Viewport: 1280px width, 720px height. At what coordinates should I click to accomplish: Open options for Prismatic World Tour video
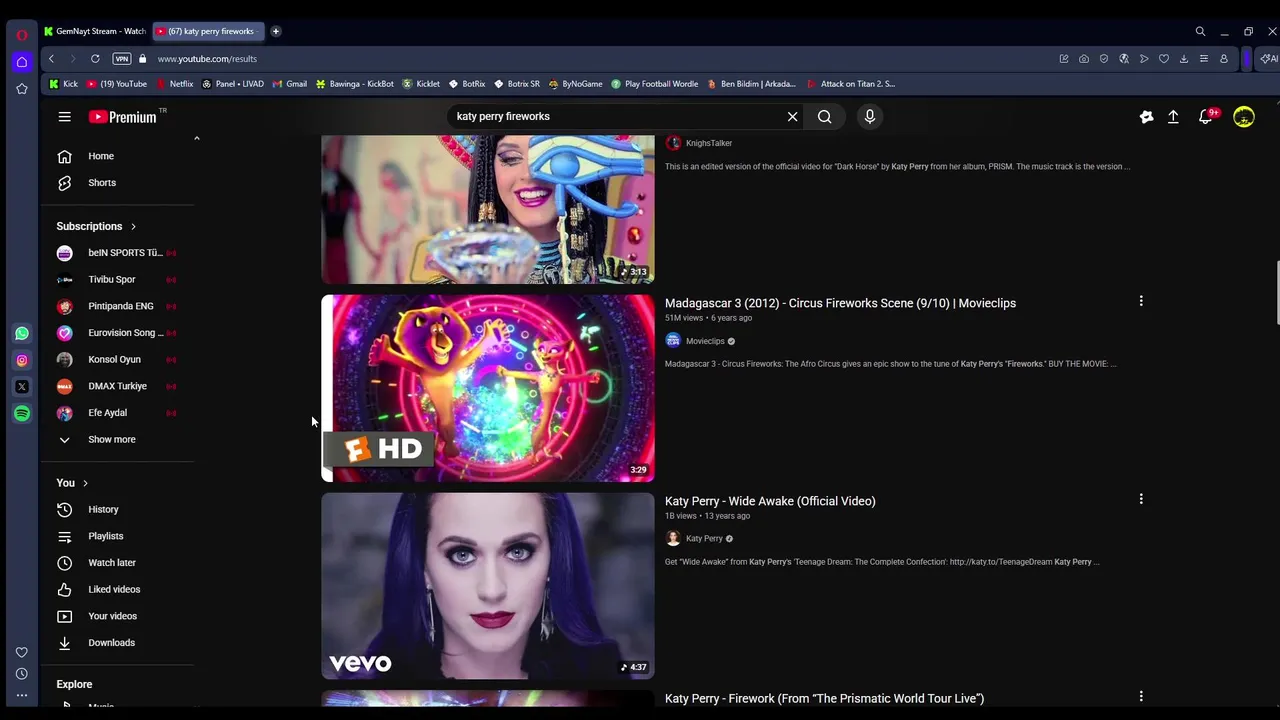[1141, 696]
